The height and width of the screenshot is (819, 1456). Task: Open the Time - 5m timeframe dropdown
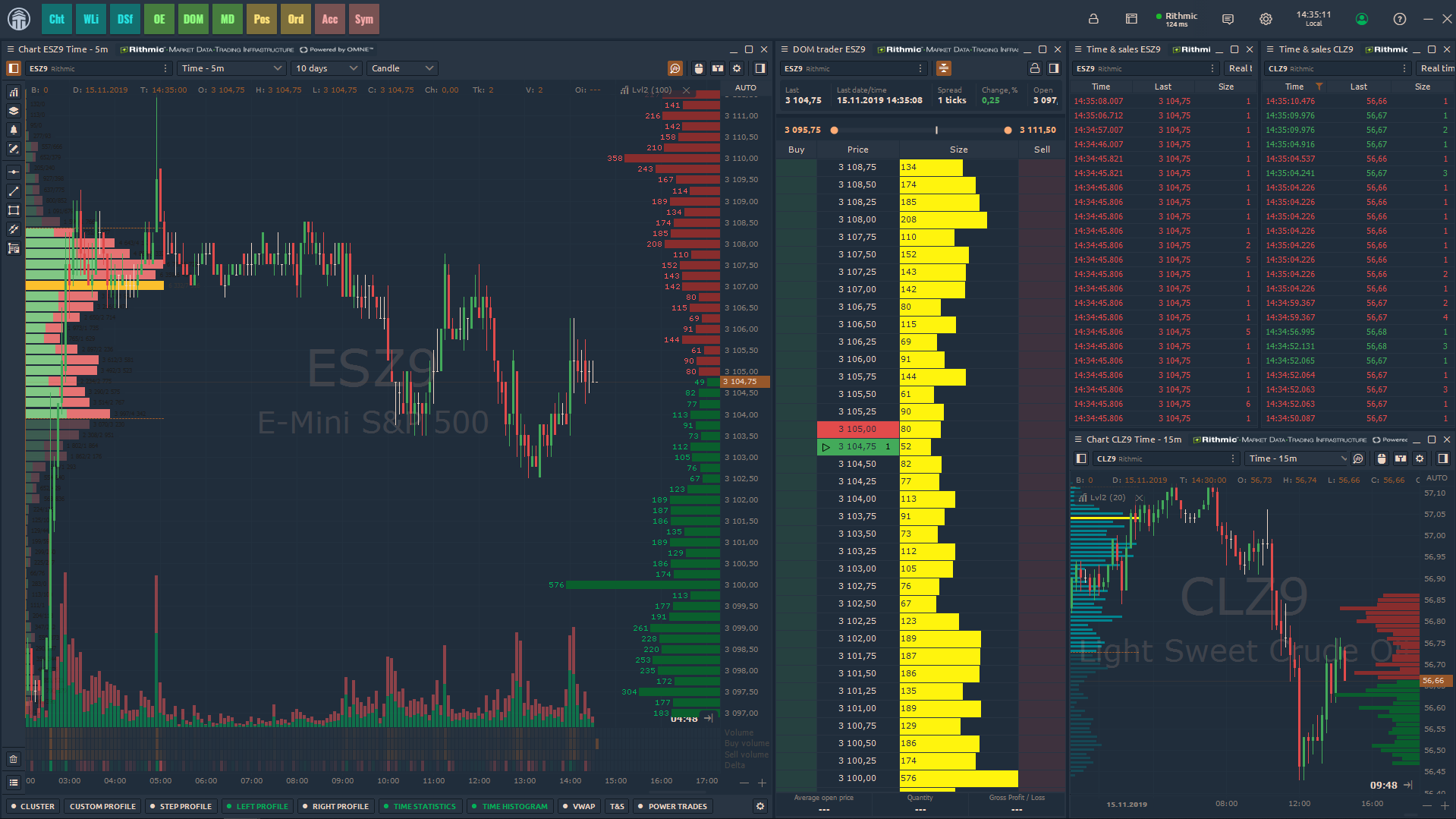[231, 68]
